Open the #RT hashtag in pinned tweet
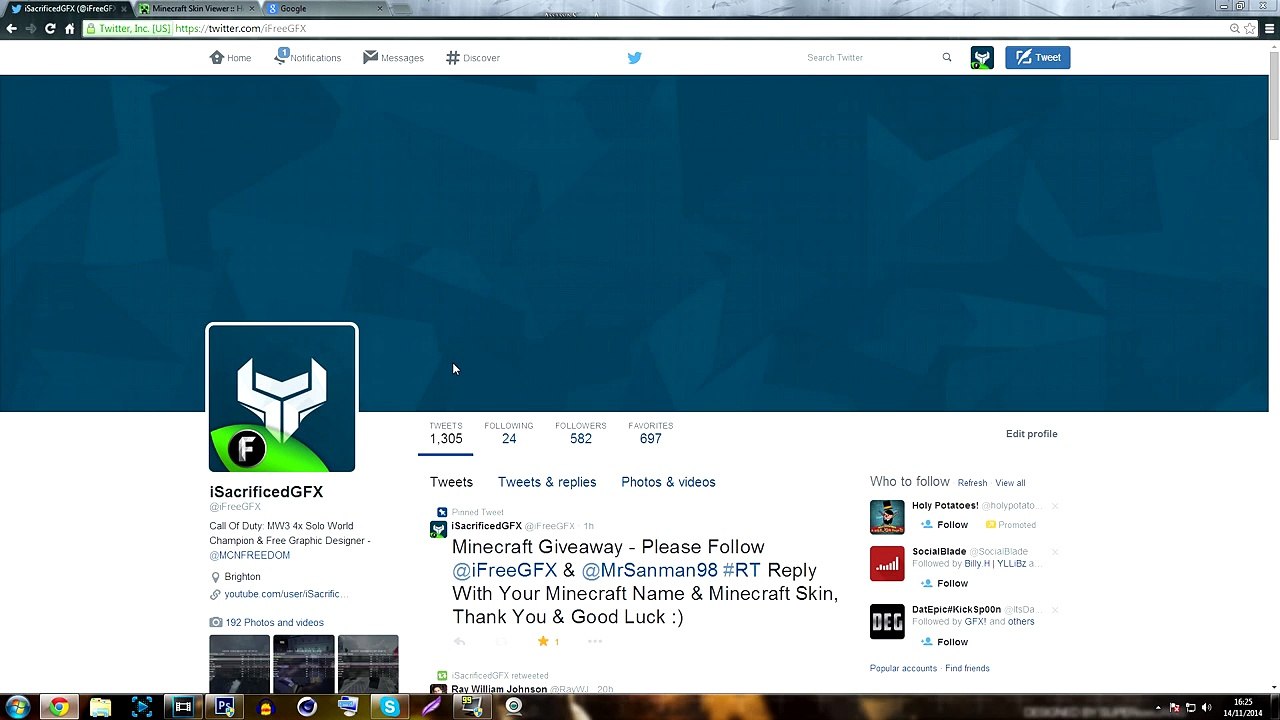The width and height of the screenshot is (1280, 720). click(x=742, y=570)
